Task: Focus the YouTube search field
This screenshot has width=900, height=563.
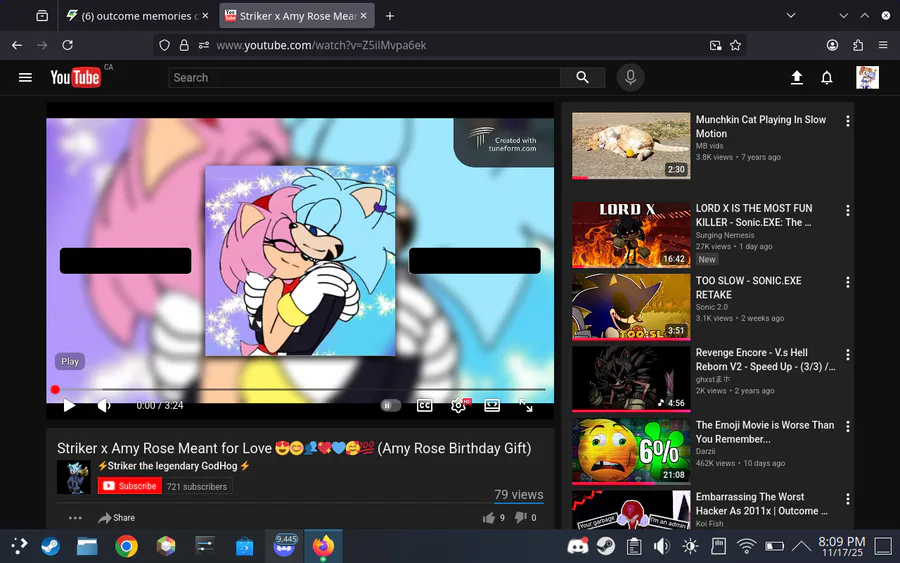Action: 364,77
